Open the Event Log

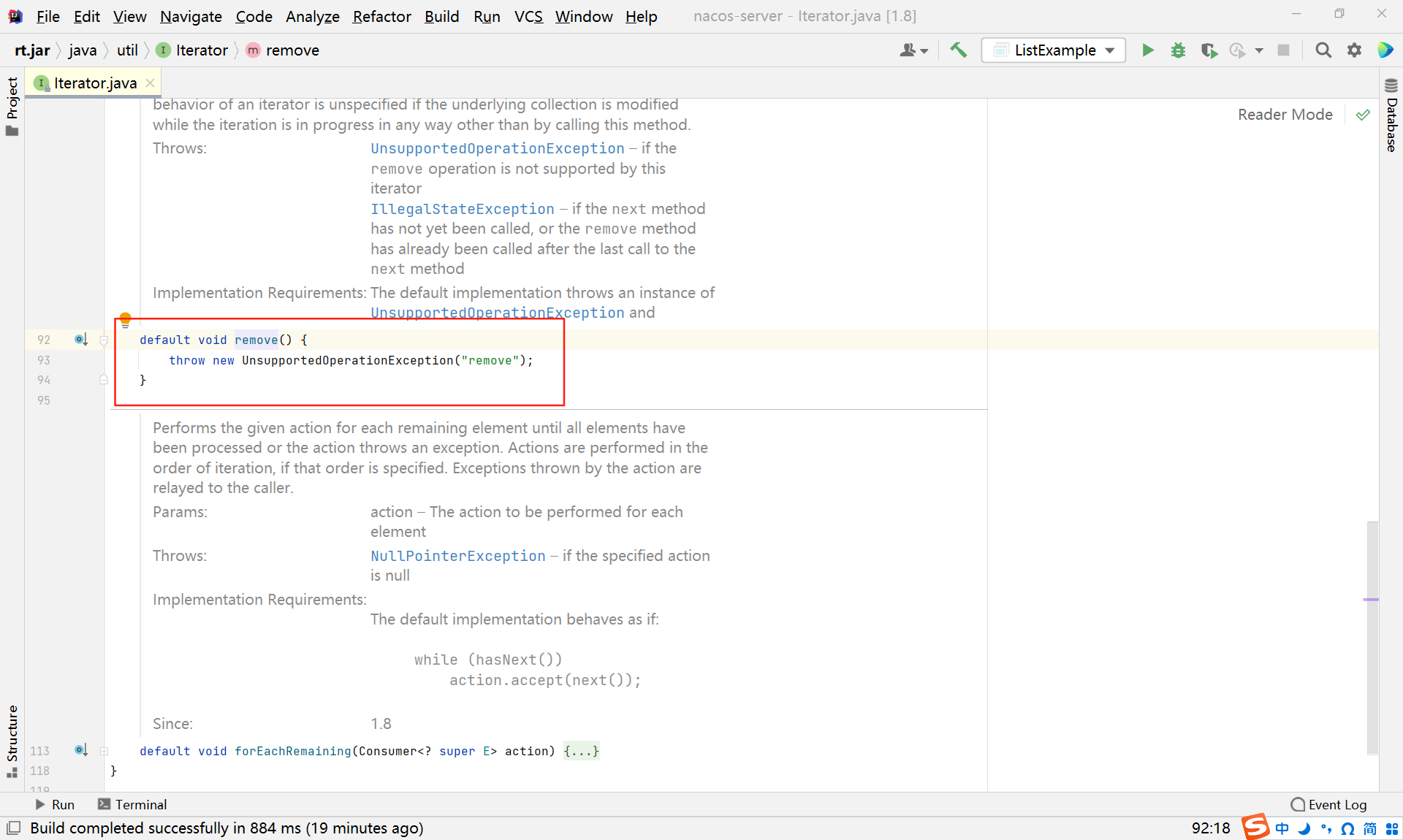(1337, 804)
